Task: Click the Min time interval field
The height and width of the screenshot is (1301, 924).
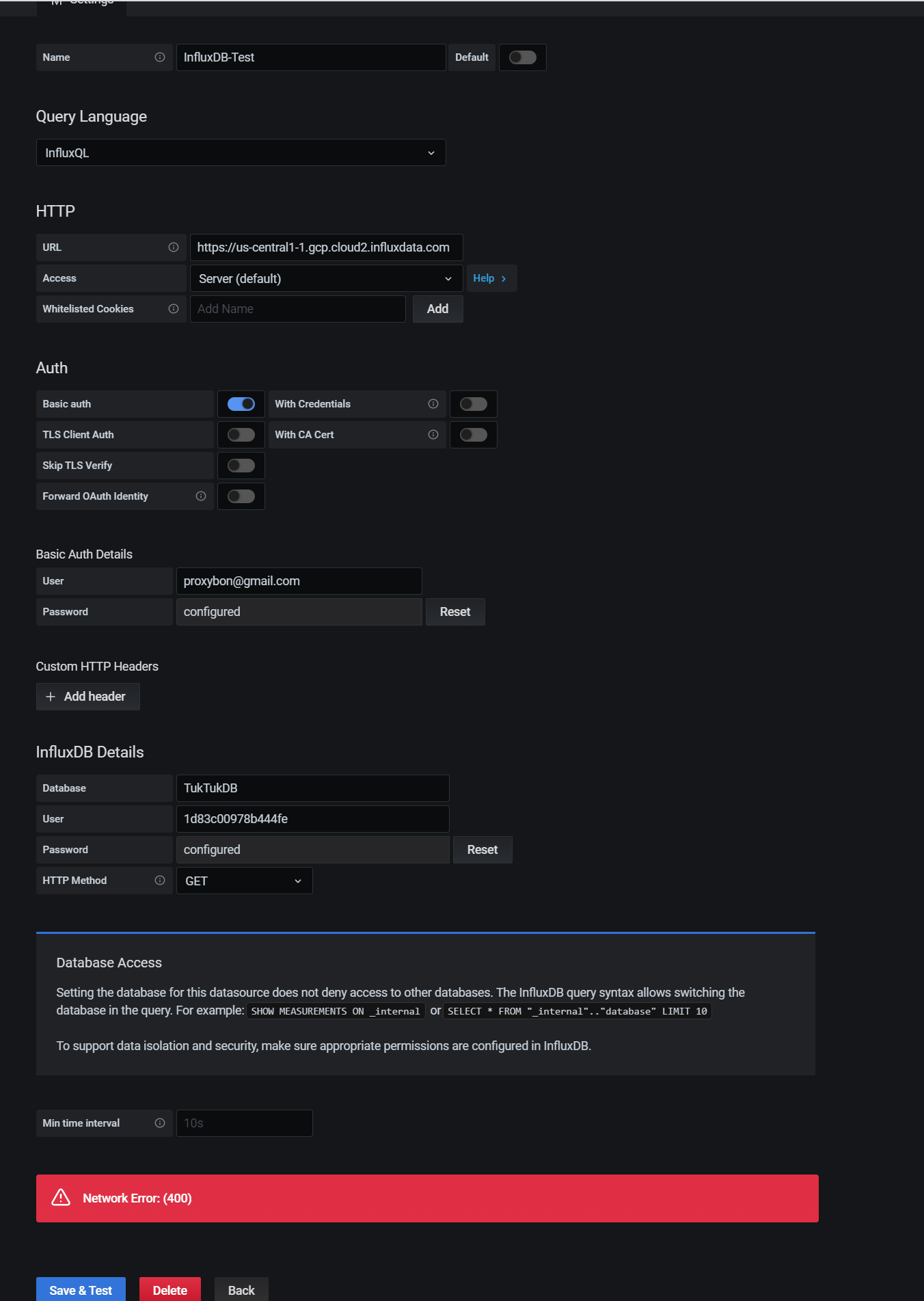Action: click(244, 1123)
